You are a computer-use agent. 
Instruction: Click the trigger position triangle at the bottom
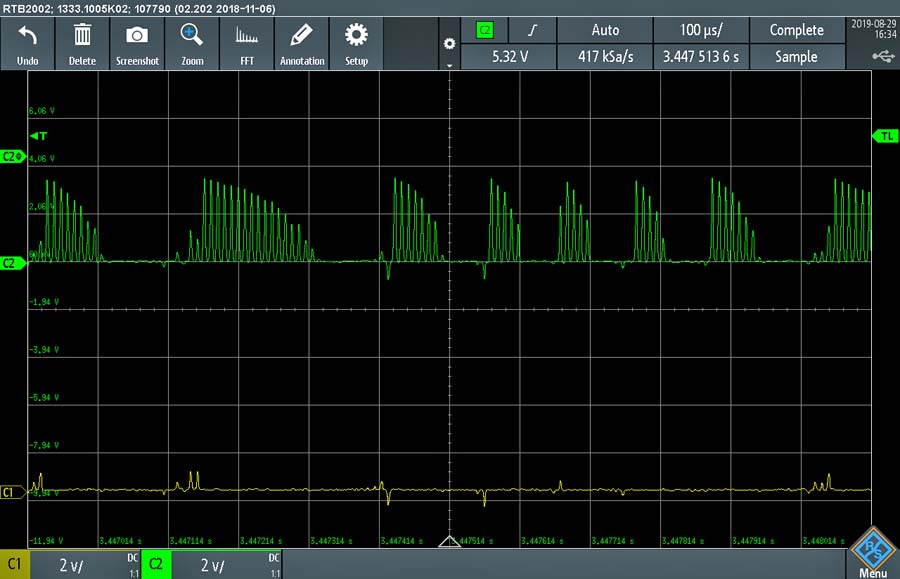[449, 541]
